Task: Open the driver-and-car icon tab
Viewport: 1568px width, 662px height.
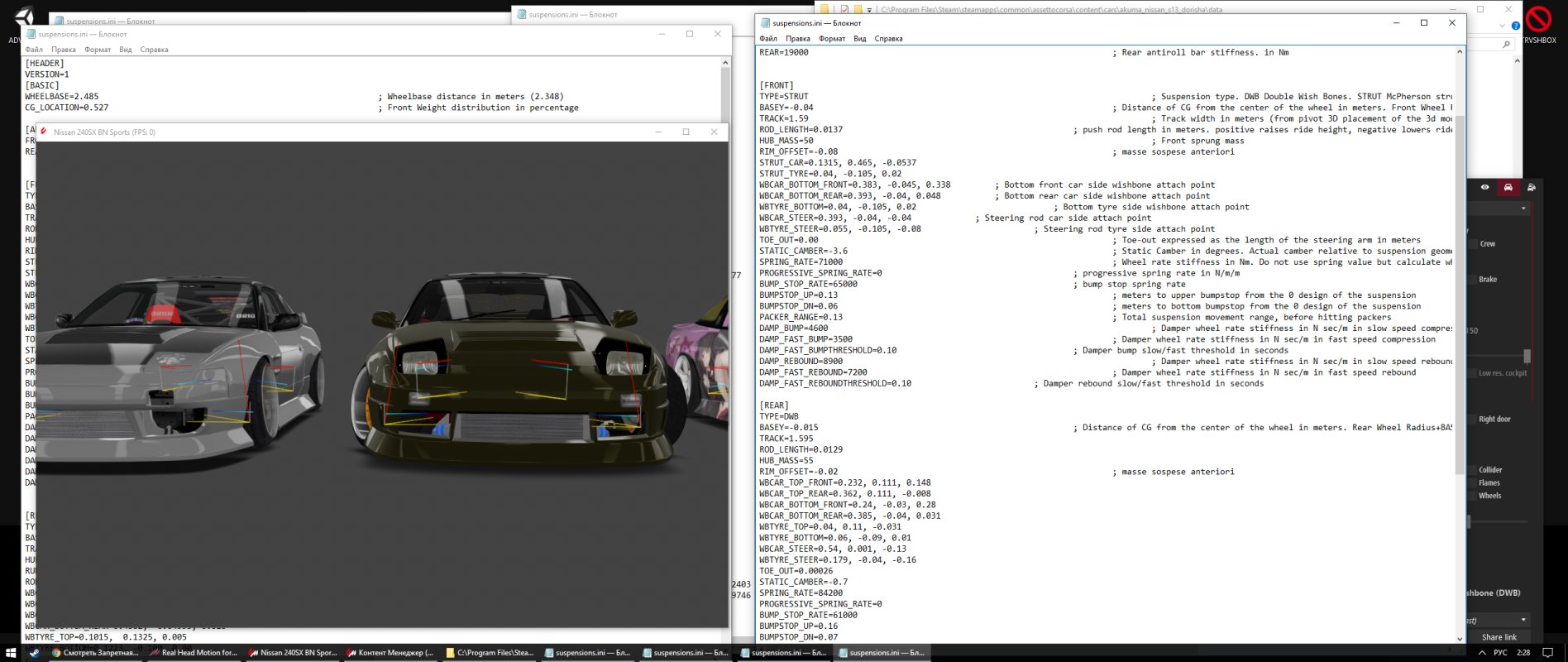Action: 1531,188
